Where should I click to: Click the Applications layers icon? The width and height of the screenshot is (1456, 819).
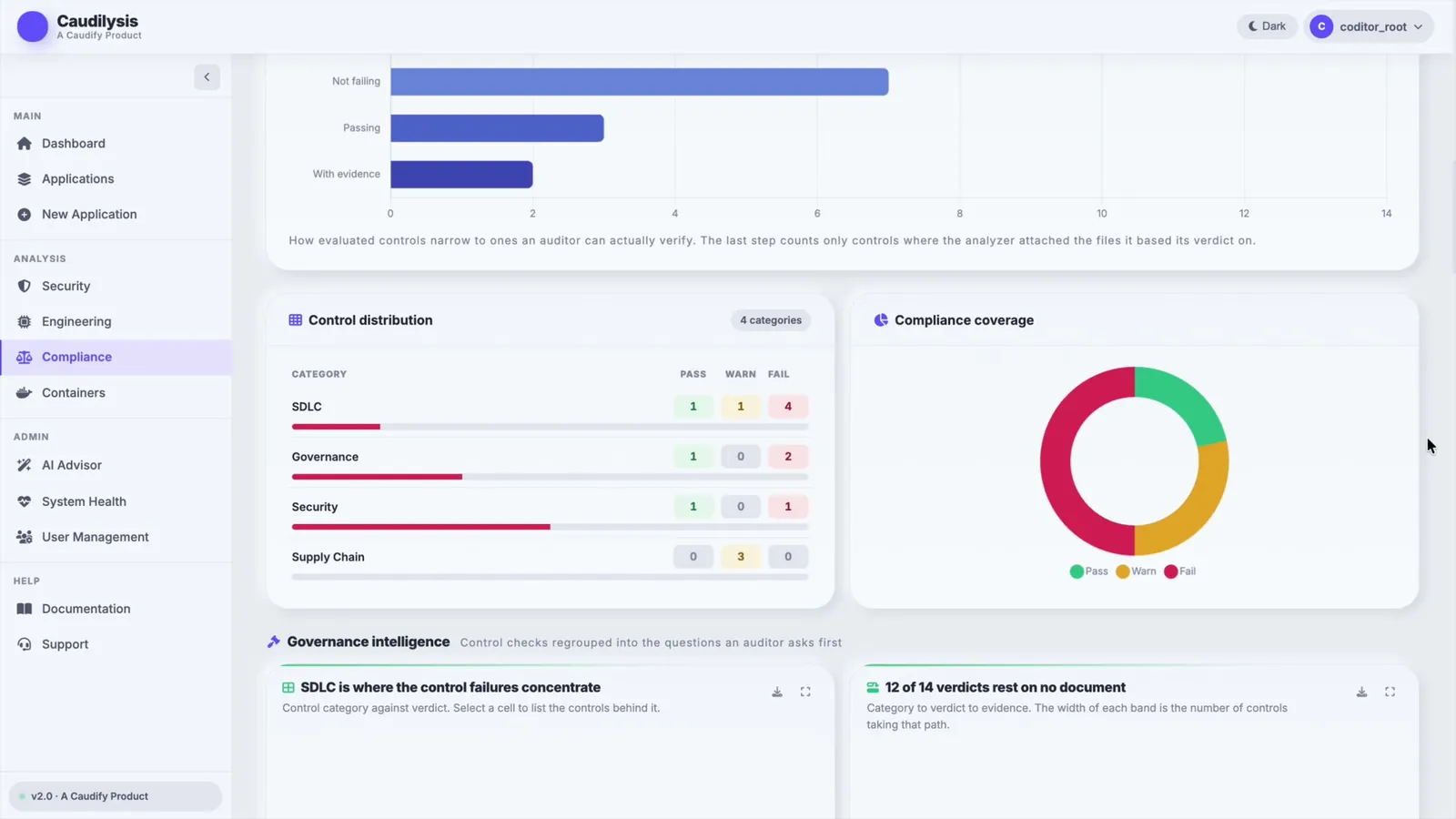pyautogui.click(x=25, y=179)
